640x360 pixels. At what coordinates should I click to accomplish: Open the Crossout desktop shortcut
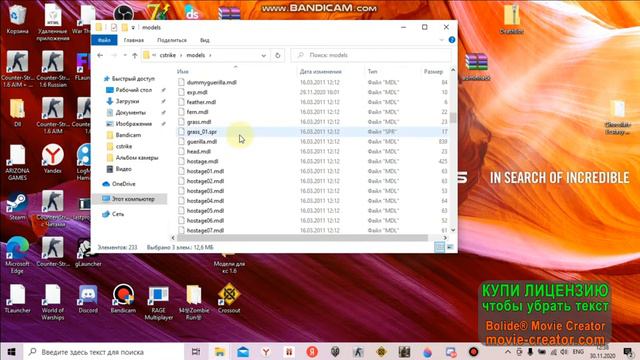[x=229, y=299]
